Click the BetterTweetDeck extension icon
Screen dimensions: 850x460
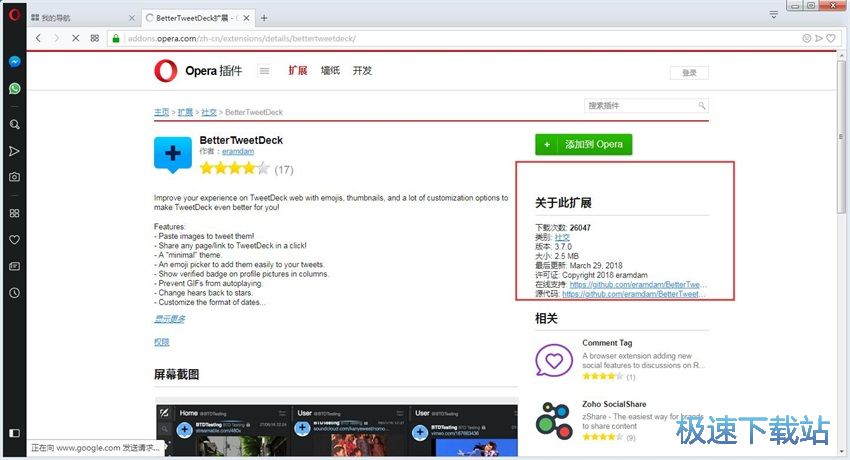click(173, 154)
